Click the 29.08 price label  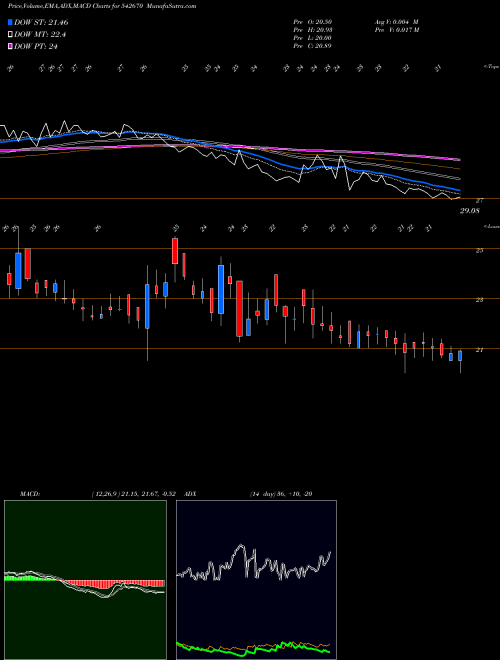click(x=470, y=211)
